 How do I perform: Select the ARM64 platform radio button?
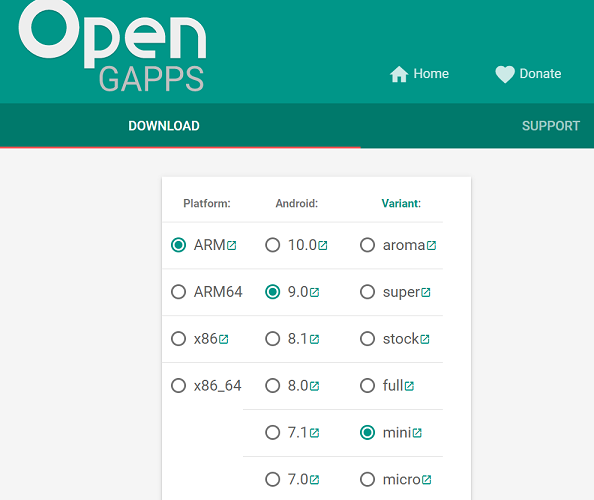coord(178,292)
